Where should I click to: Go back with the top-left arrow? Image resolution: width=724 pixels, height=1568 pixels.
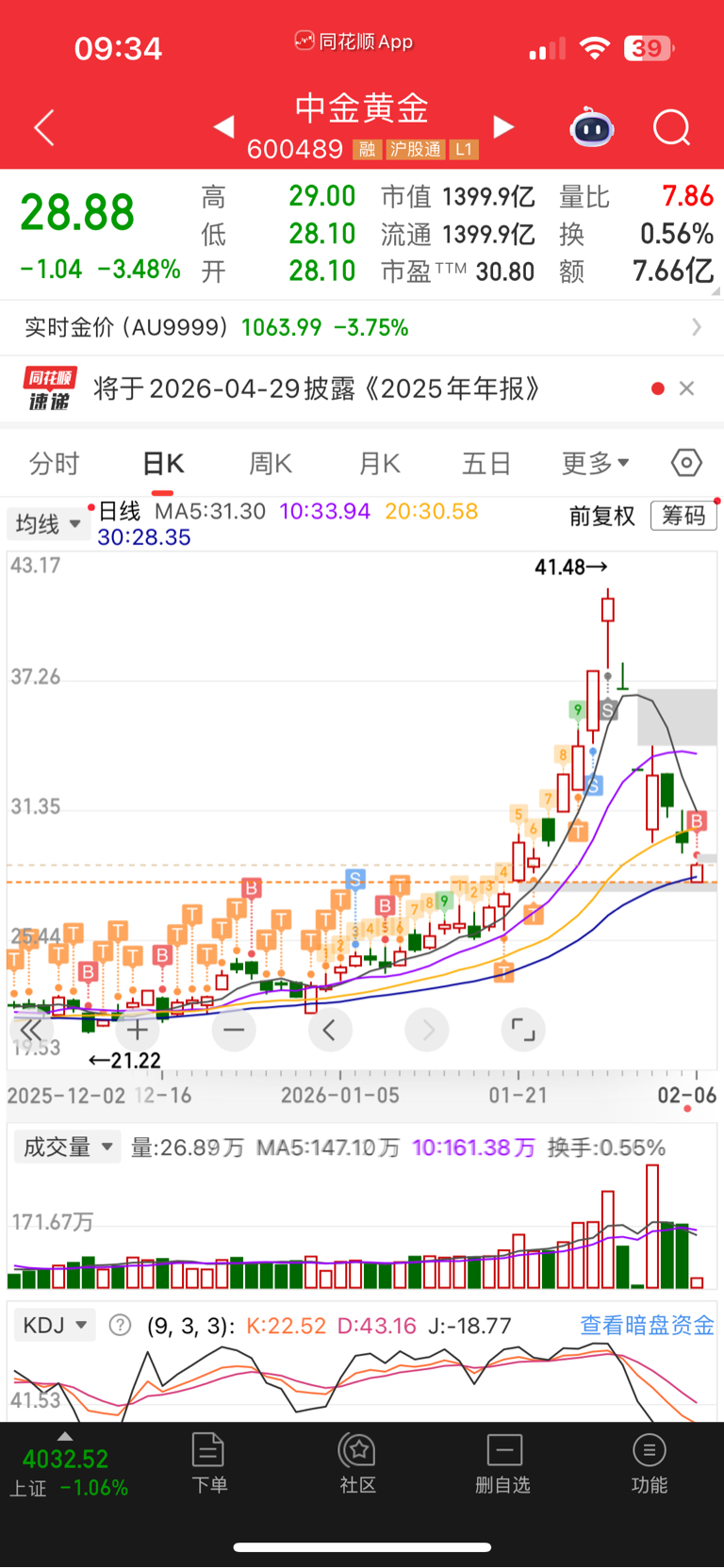(x=44, y=127)
